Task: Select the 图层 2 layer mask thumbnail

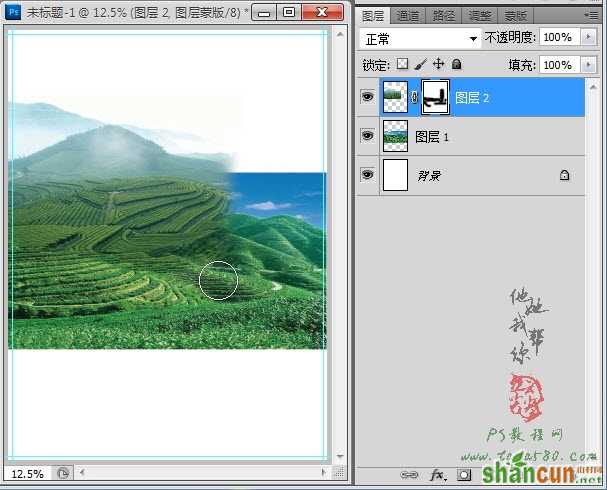Action: (436, 97)
